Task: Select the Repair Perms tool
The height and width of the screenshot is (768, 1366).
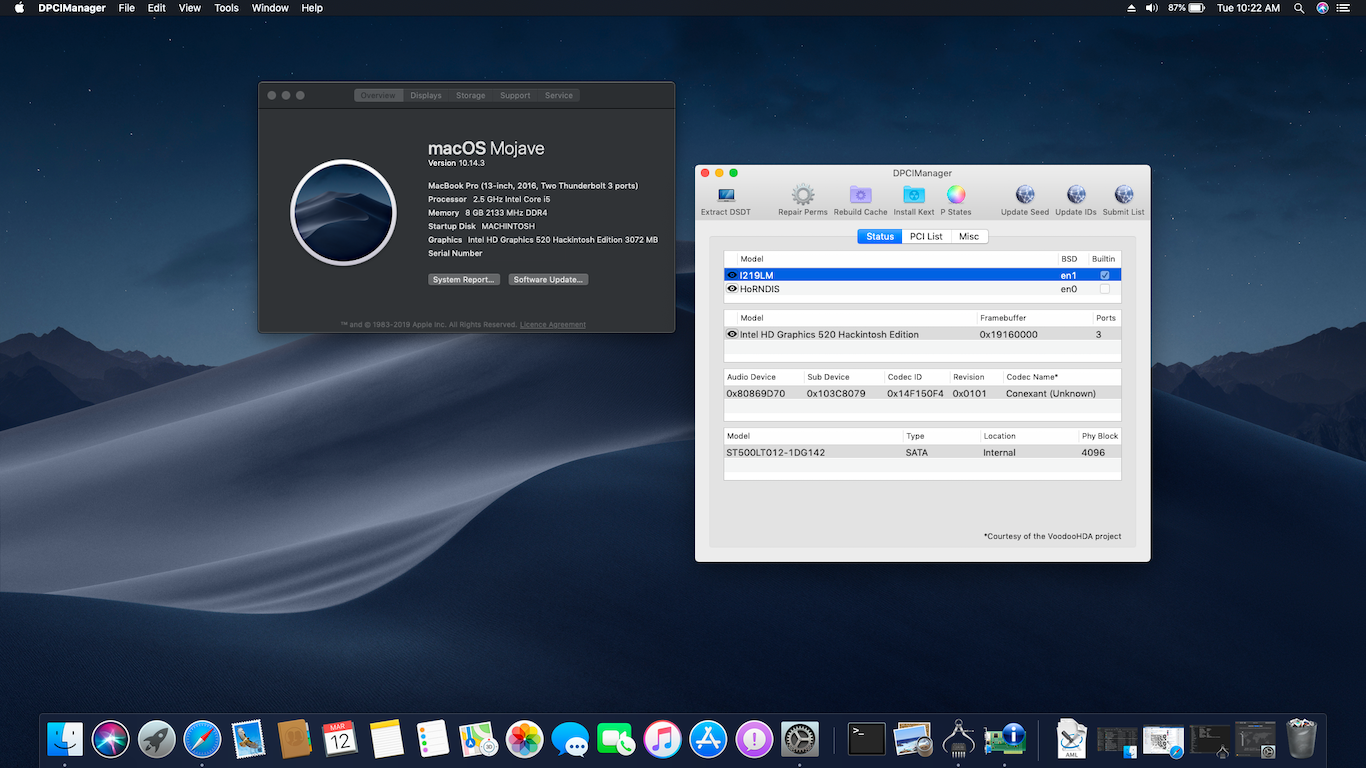Action: pos(802,196)
